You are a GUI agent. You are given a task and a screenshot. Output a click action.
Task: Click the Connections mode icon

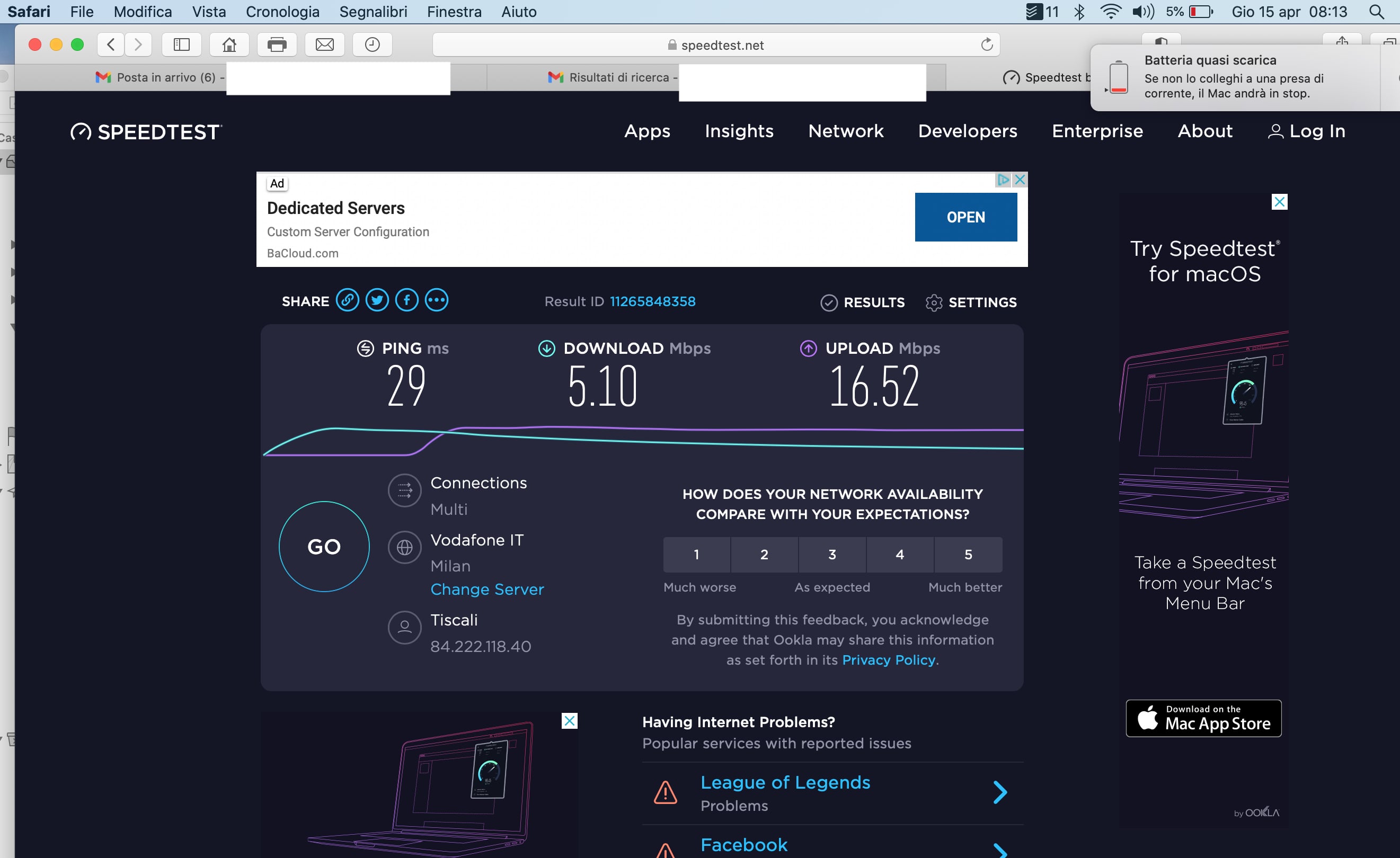[404, 490]
